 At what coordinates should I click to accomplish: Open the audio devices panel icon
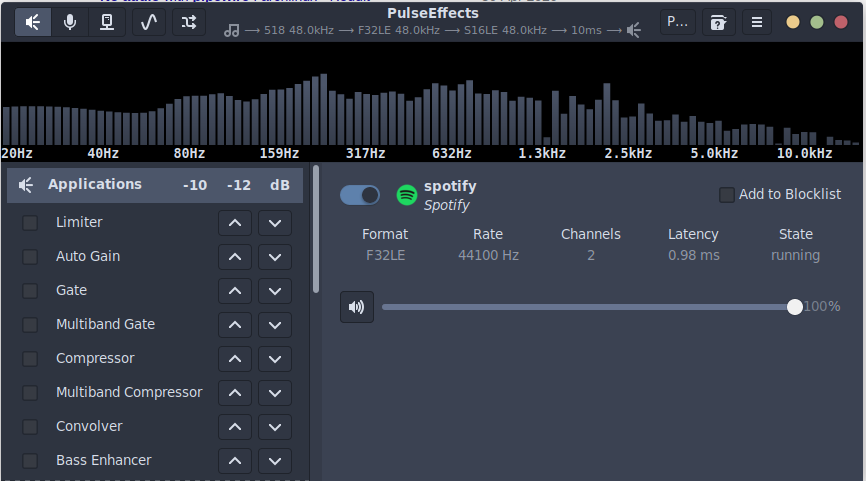[x=107, y=22]
